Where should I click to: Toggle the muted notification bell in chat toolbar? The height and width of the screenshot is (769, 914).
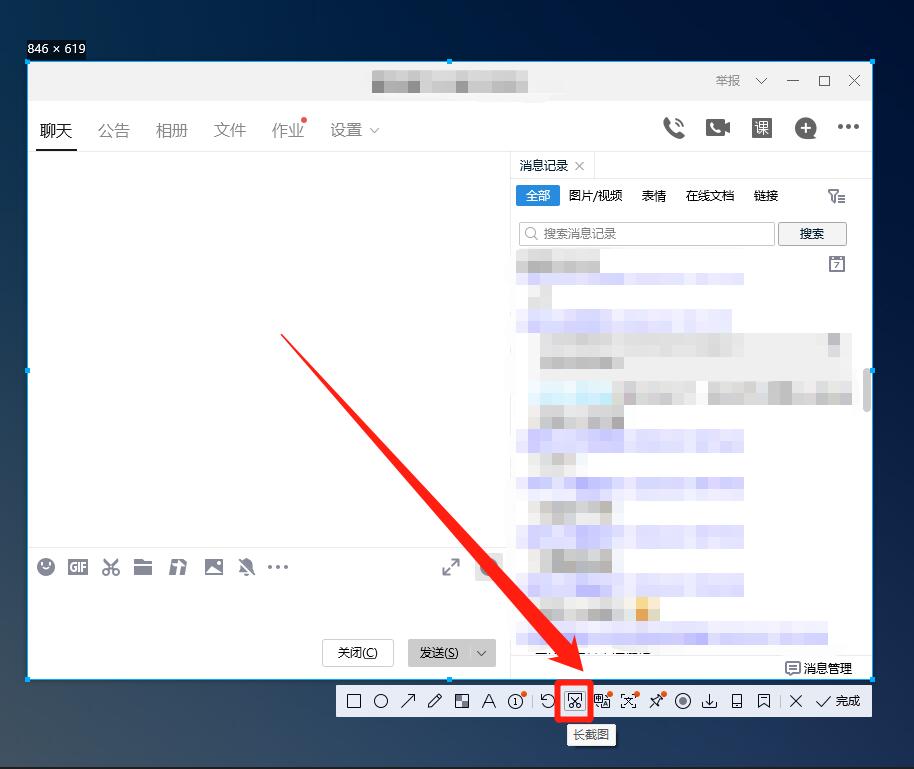pos(246,567)
